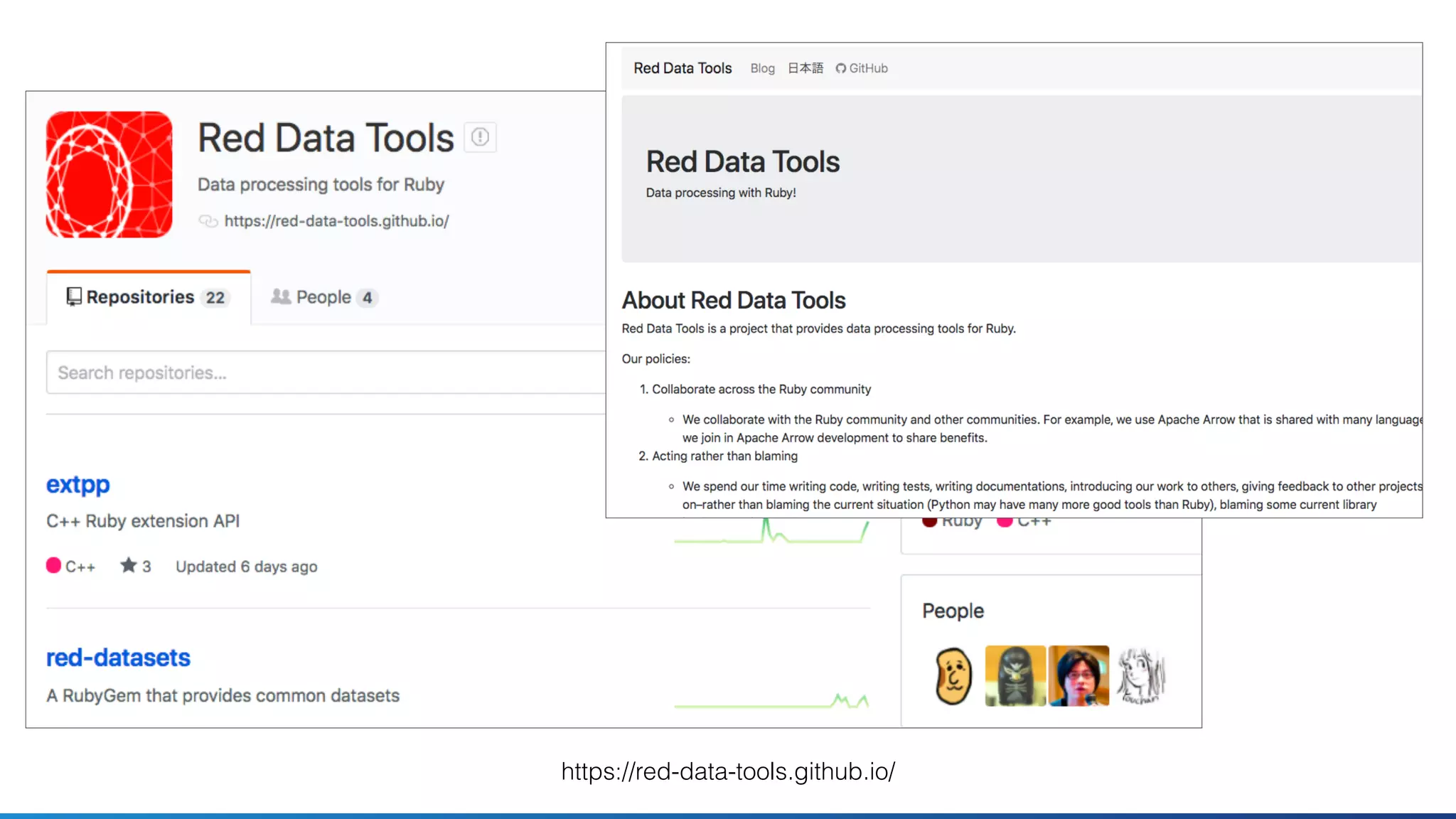Click the pink C++ language dot for extpp
Viewport: 1456px width, 819px height.
coord(53,565)
